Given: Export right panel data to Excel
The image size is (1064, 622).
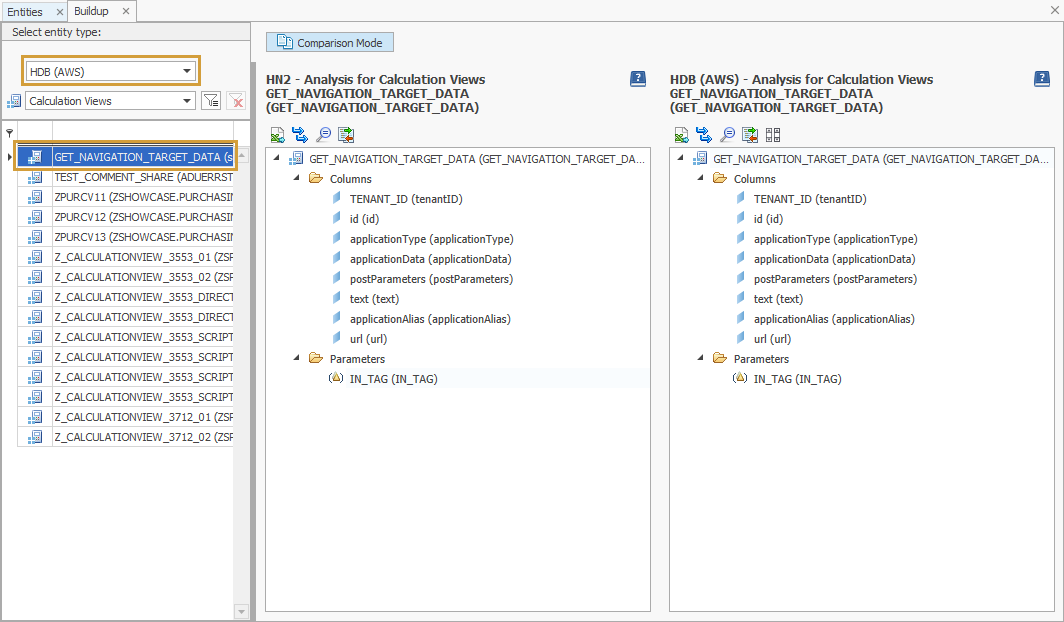Looking at the screenshot, I should (681, 134).
